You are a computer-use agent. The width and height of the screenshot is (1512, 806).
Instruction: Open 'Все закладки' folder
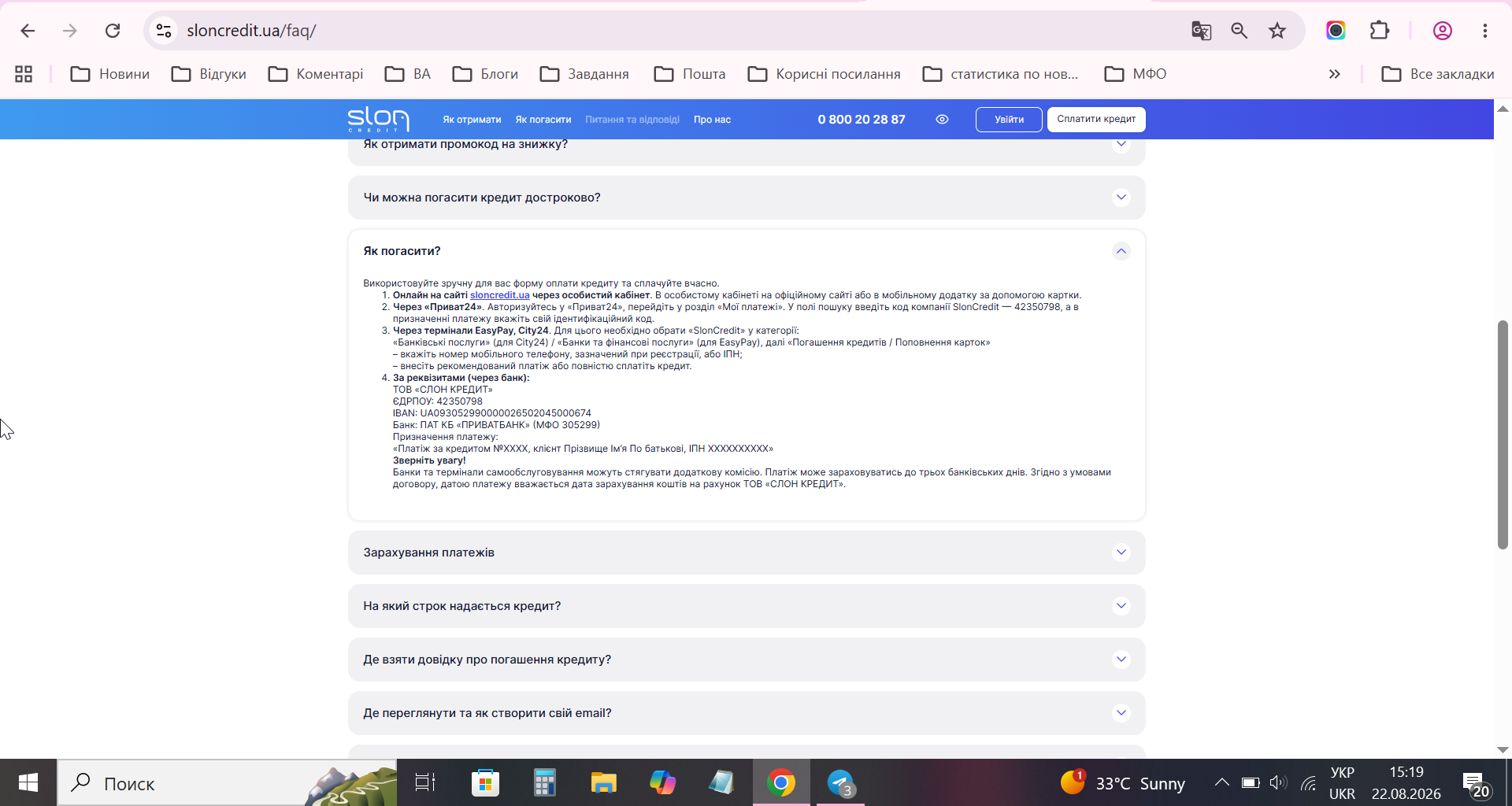(x=1438, y=74)
